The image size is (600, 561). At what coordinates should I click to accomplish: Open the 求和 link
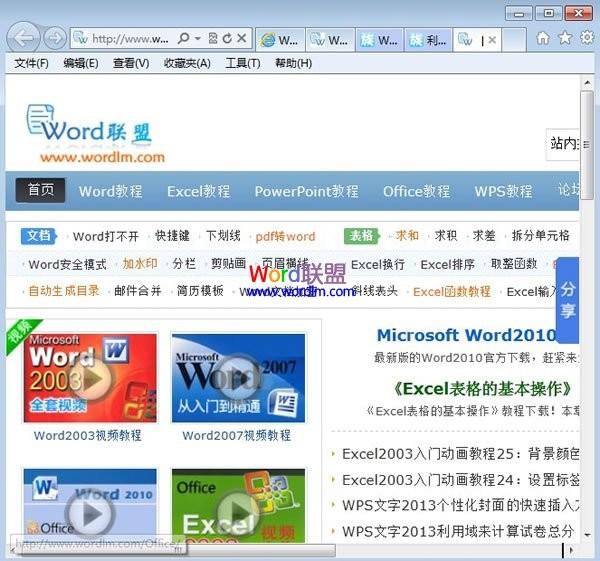coord(407,235)
